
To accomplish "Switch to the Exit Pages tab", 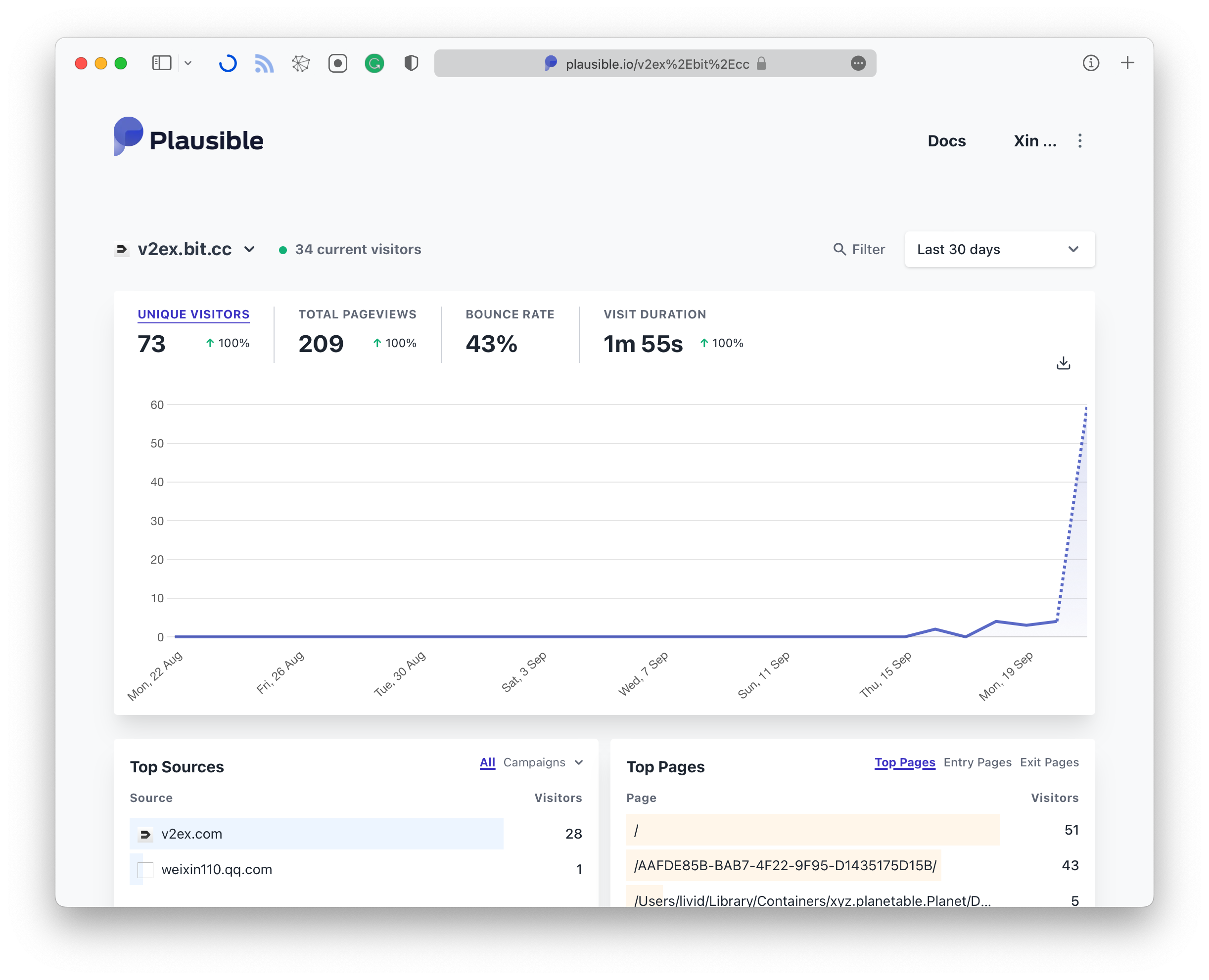I will tap(1049, 762).
